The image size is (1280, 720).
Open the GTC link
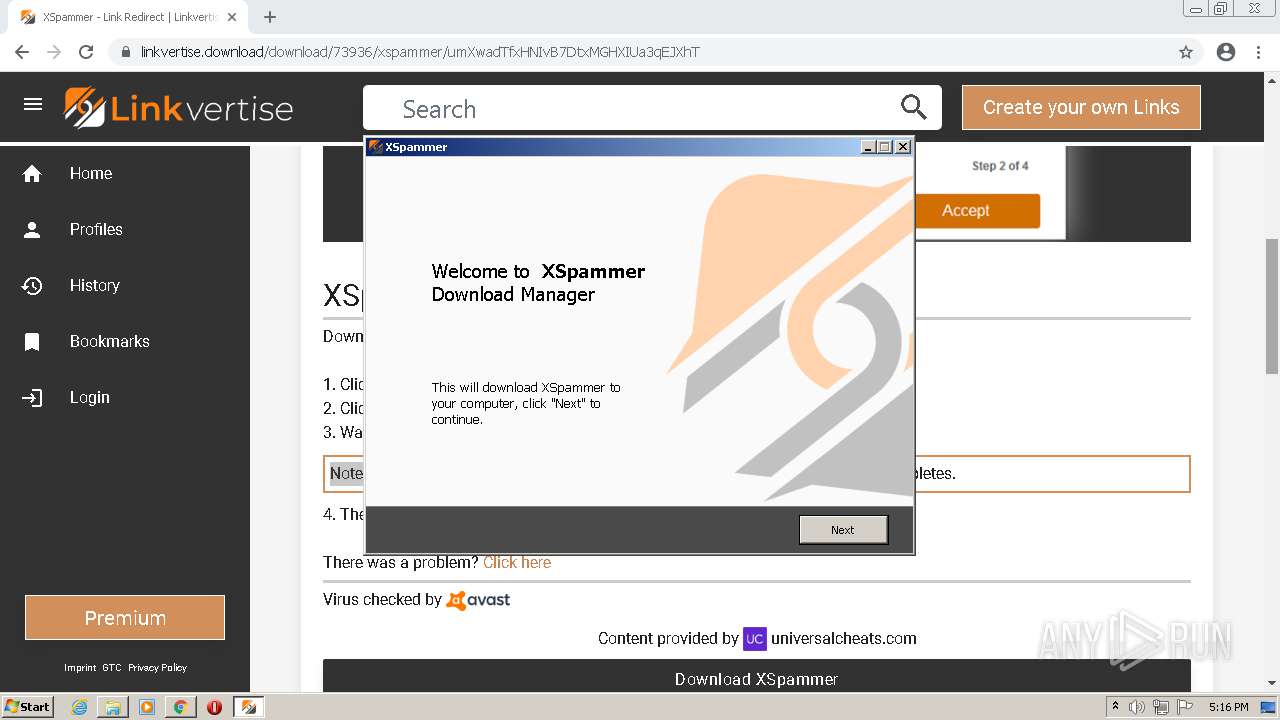click(x=112, y=667)
